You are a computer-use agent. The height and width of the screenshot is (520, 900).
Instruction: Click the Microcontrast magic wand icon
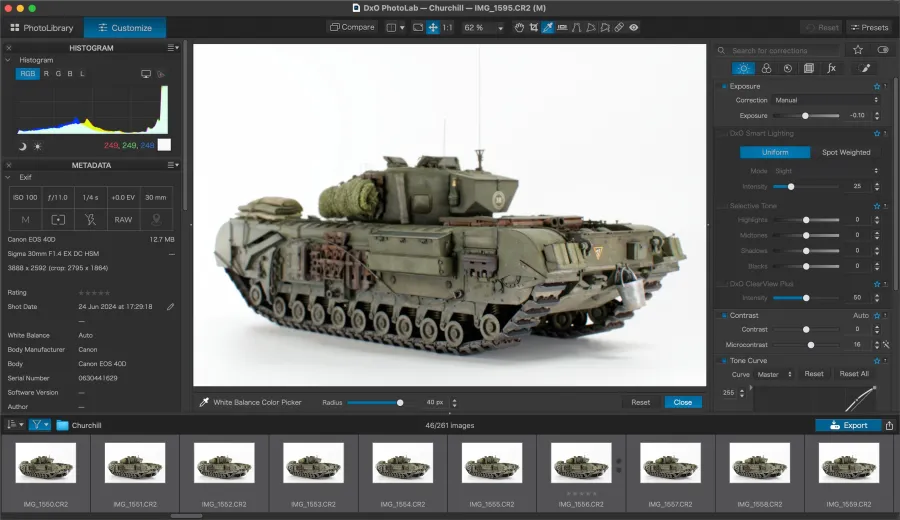click(887, 345)
